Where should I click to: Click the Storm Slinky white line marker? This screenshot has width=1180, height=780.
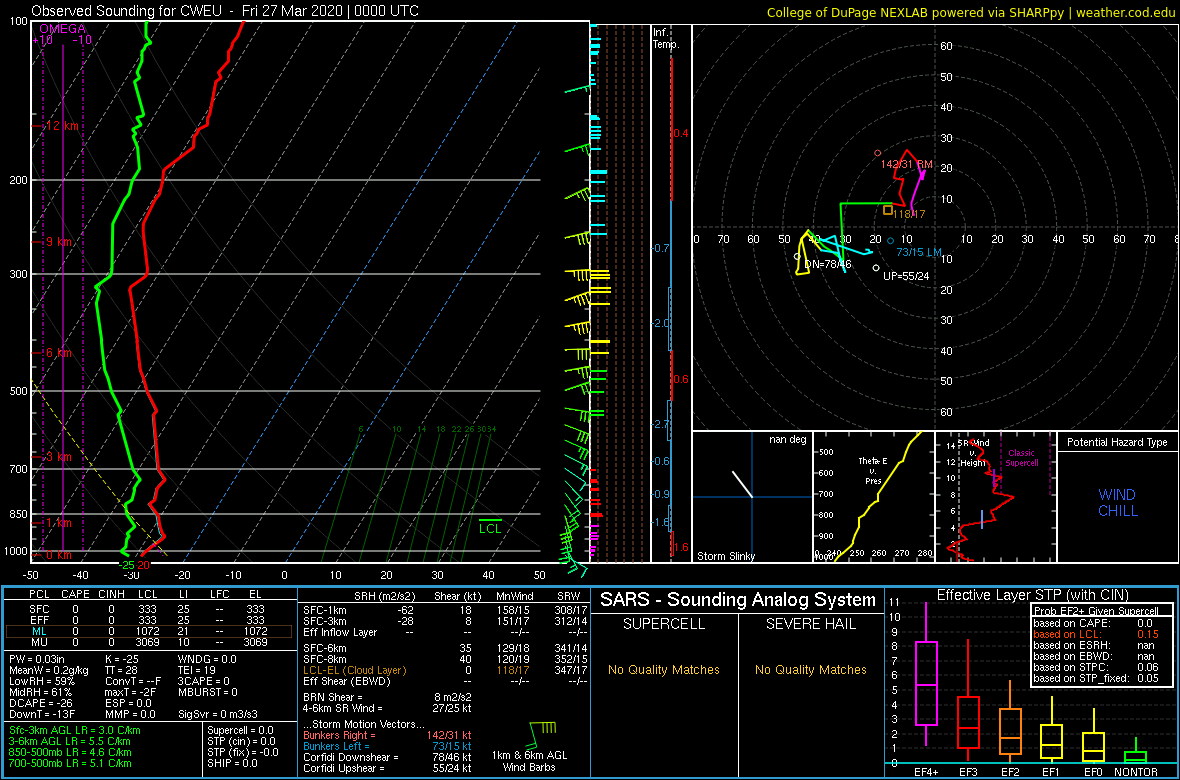pos(742,484)
